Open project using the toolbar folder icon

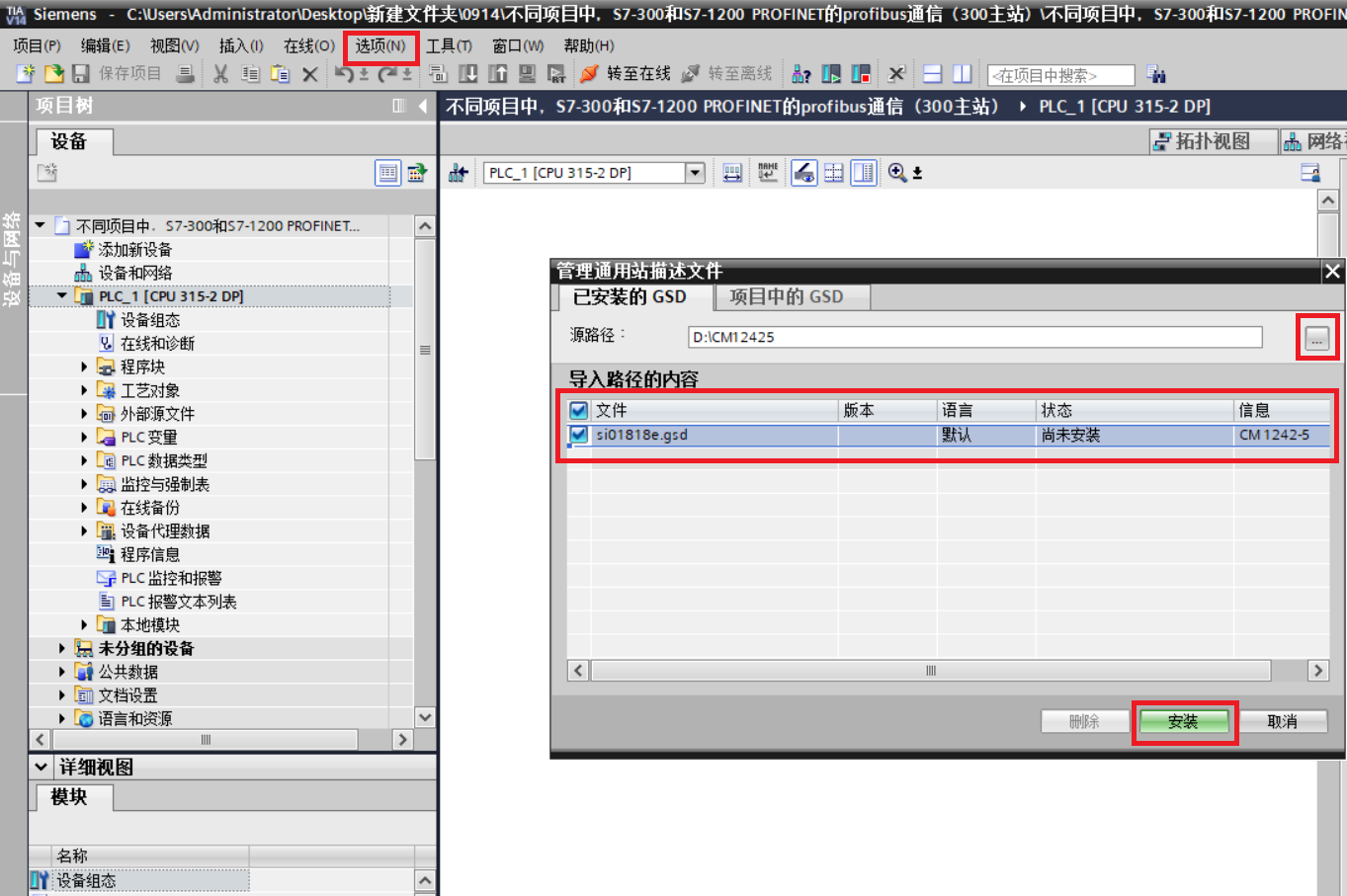pyautogui.click(x=53, y=74)
